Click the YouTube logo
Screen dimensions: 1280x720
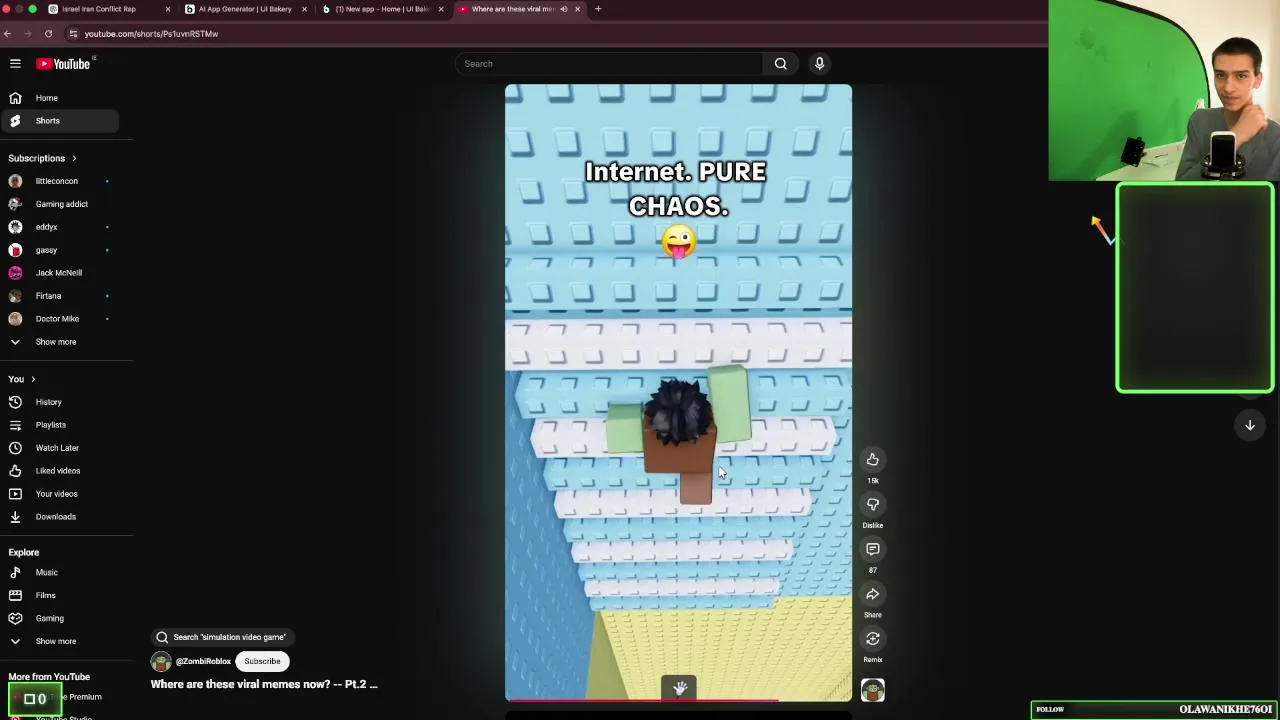pyautogui.click(x=65, y=64)
